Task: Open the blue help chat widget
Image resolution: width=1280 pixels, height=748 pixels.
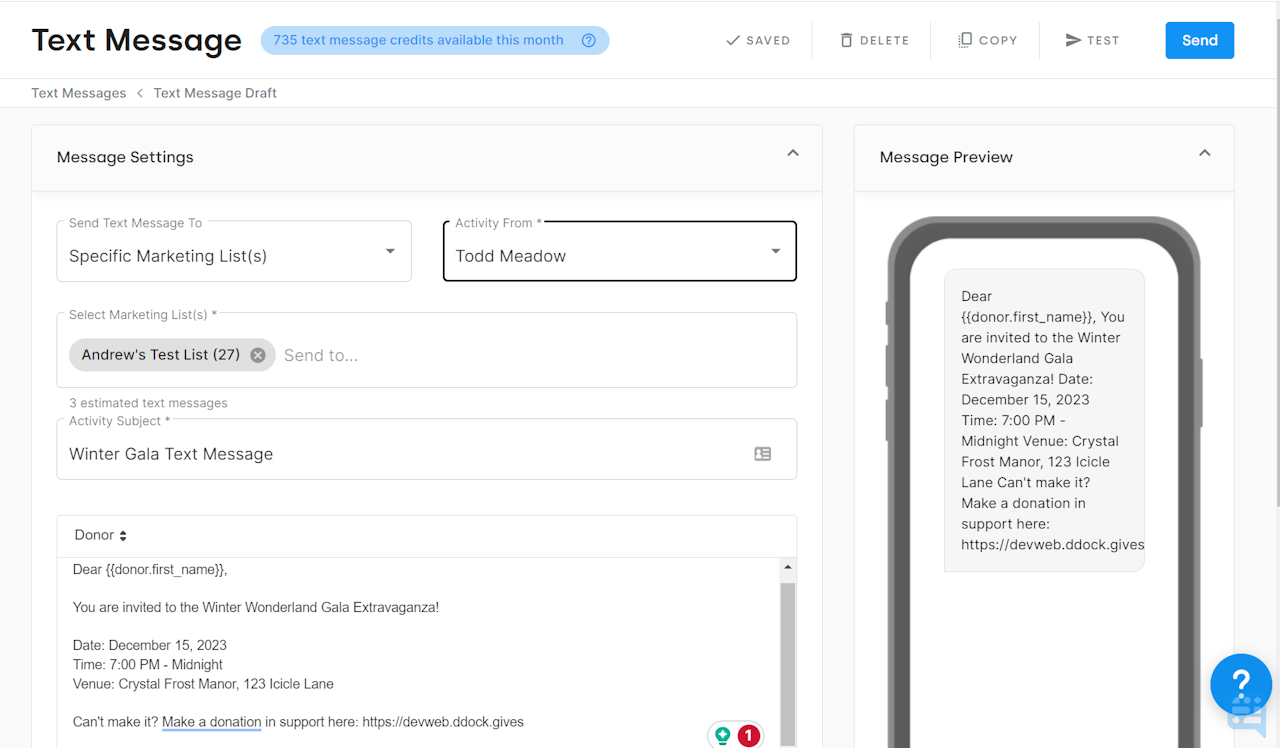Action: pos(1241,685)
